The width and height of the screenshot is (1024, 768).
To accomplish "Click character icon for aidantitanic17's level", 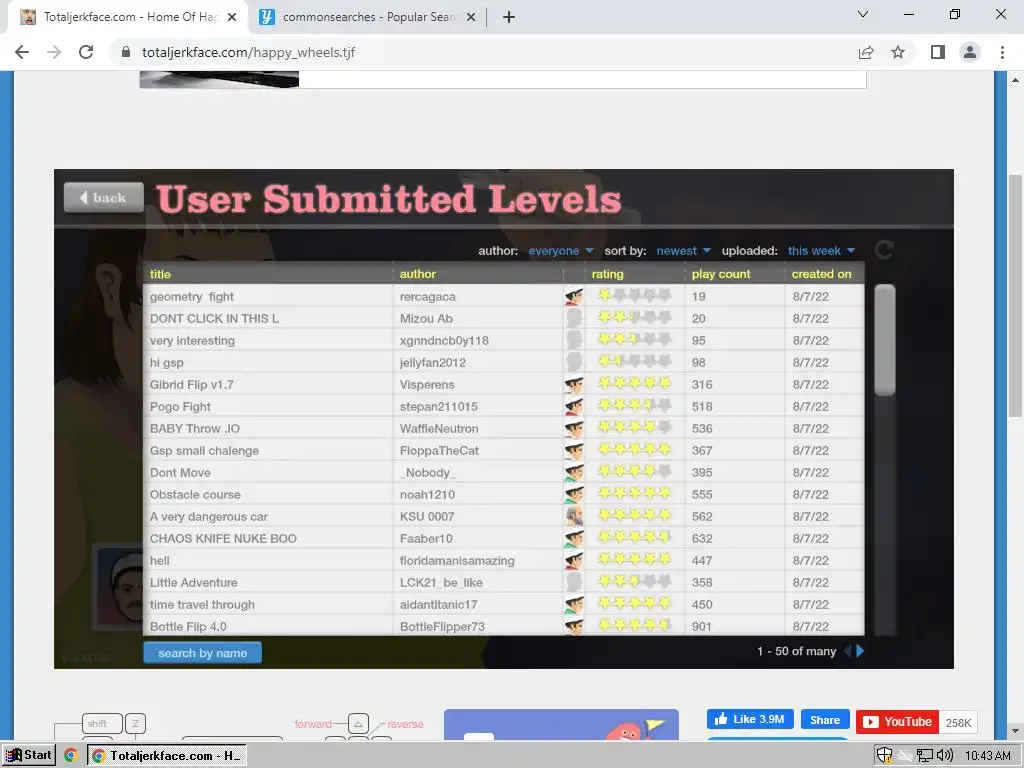I will (574, 604).
